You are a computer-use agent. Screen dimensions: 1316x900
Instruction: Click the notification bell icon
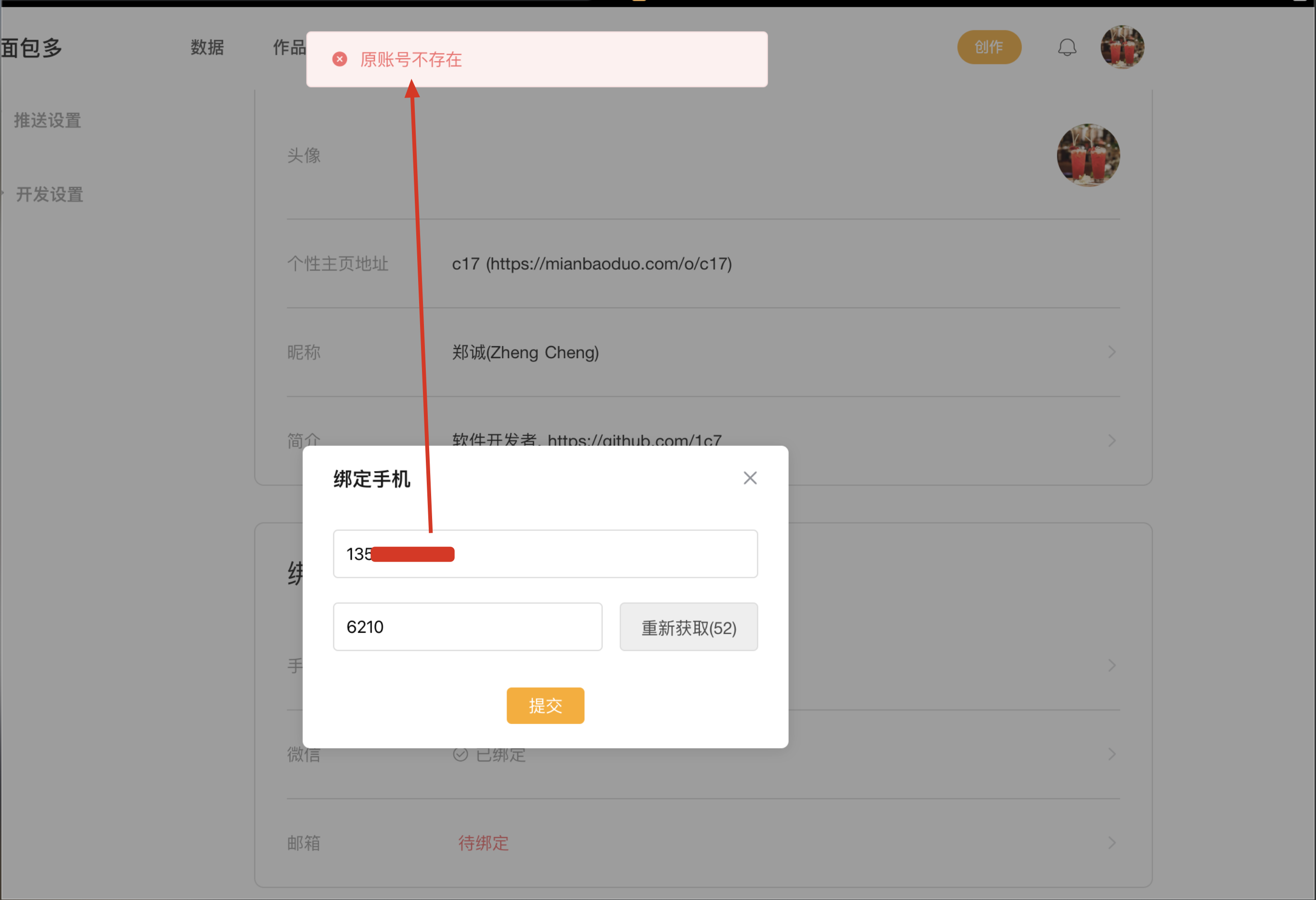point(1066,48)
